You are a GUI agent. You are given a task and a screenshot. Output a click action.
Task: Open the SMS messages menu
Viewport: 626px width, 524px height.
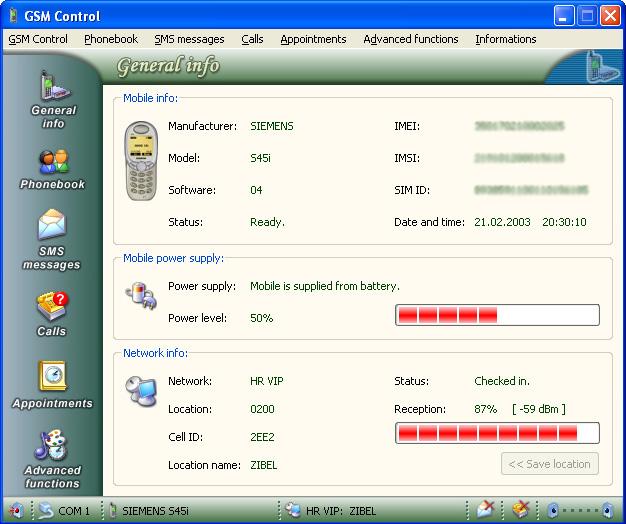189,39
